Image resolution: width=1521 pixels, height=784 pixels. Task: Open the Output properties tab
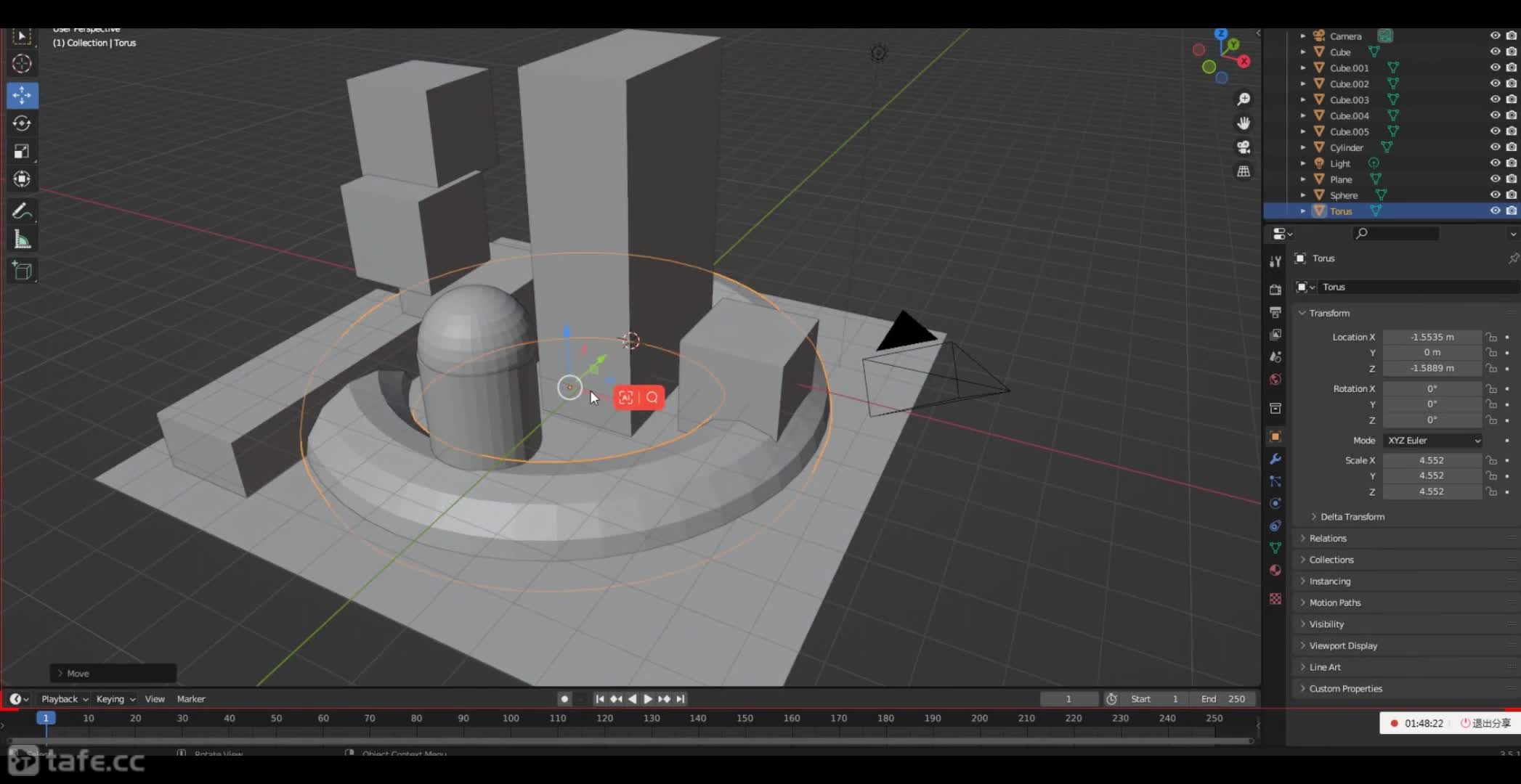click(1275, 312)
